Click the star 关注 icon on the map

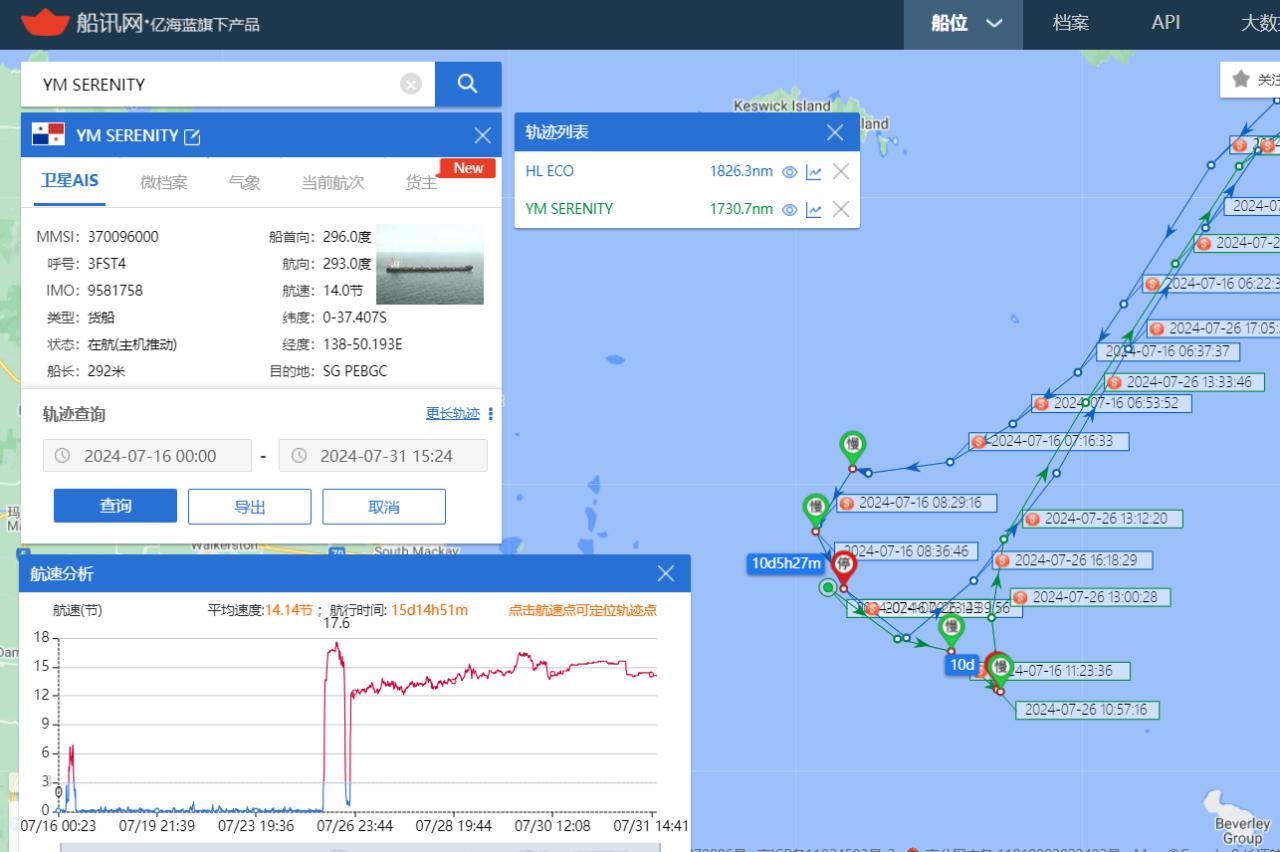[1241, 79]
